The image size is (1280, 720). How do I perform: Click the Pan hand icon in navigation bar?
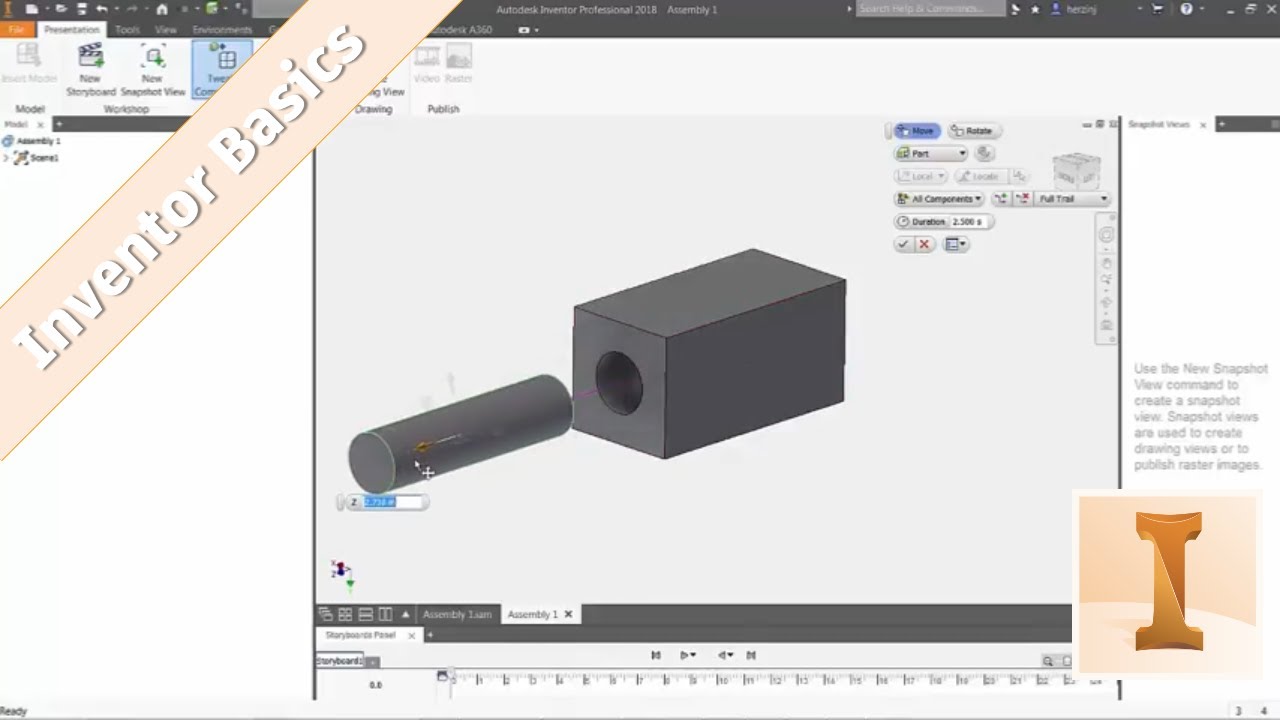point(1106,262)
